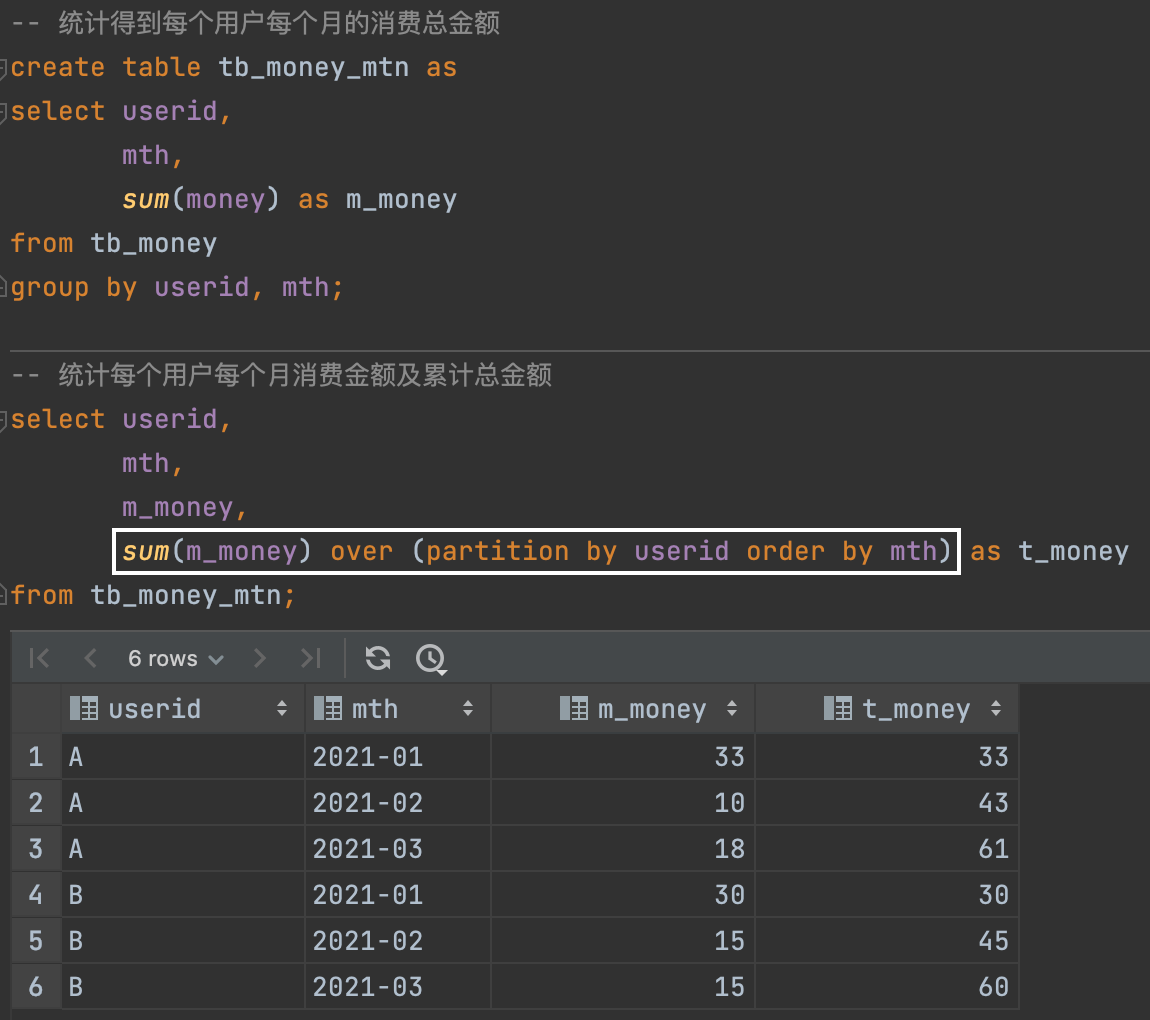Jump to last page of results
This screenshot has height=1020, width=1150.
311,658
